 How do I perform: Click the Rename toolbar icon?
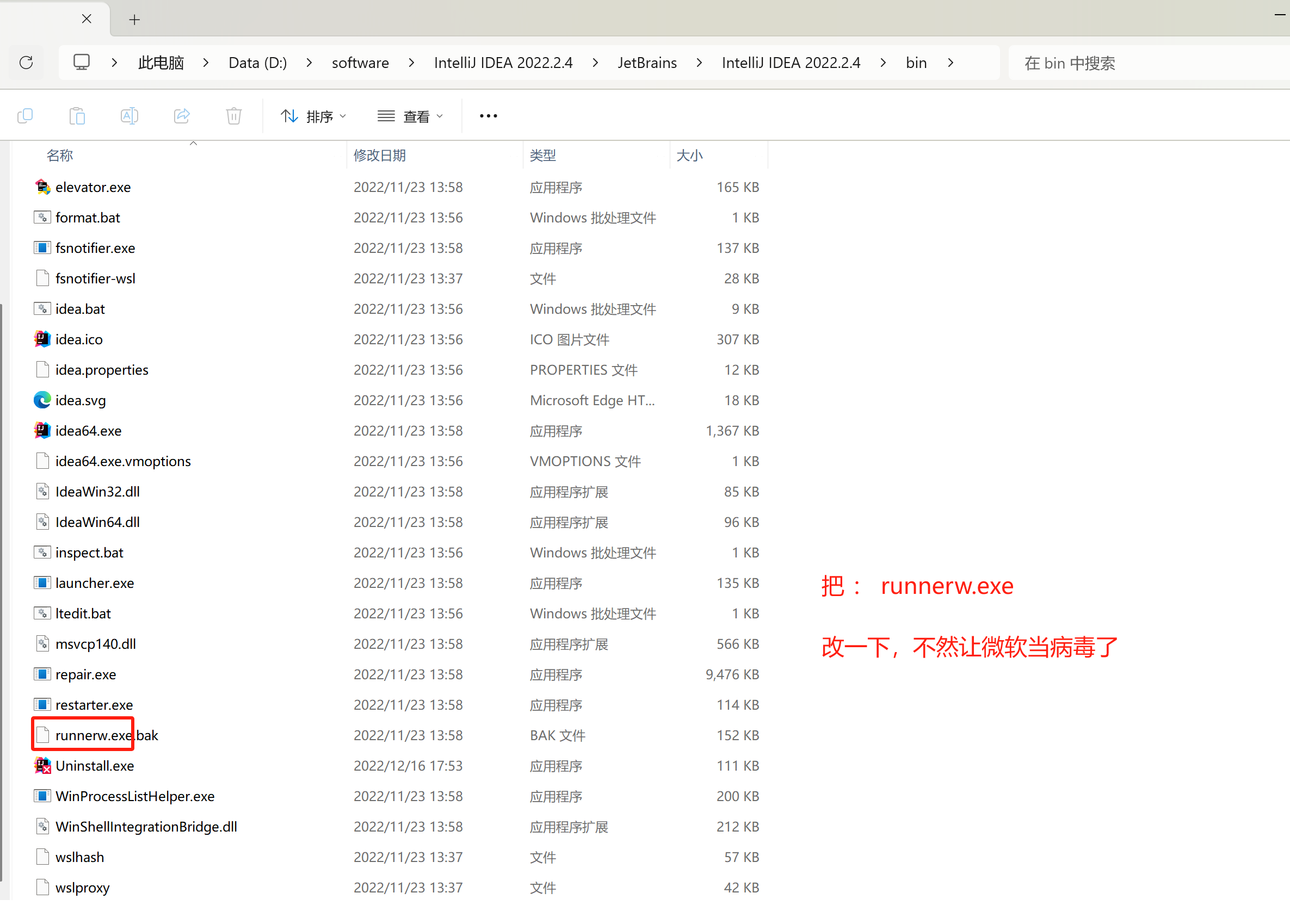click(129, 116)
